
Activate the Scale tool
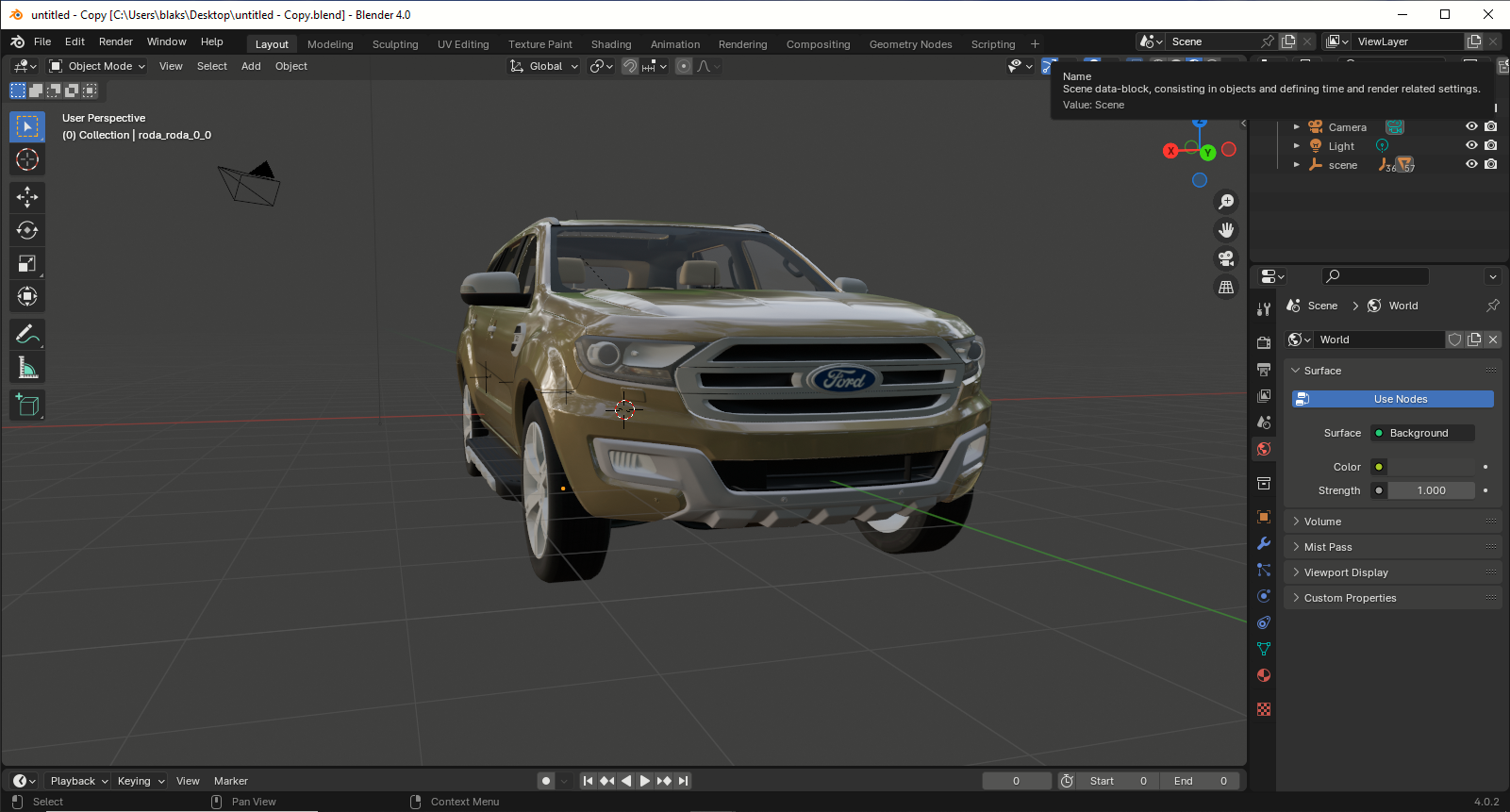(x=27, y=263)
